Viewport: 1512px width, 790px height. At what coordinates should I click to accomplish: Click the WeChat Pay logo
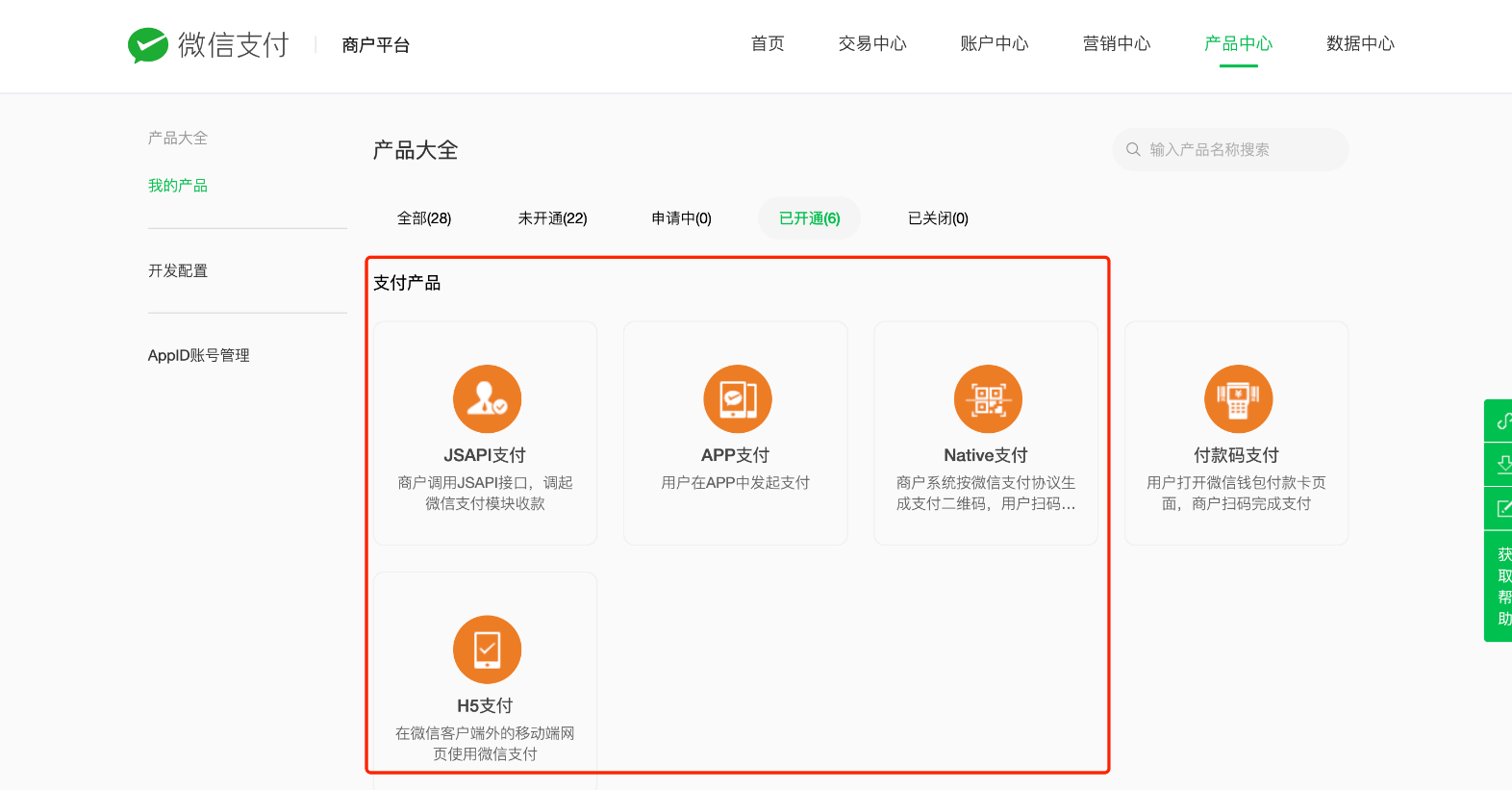[148, 45]
